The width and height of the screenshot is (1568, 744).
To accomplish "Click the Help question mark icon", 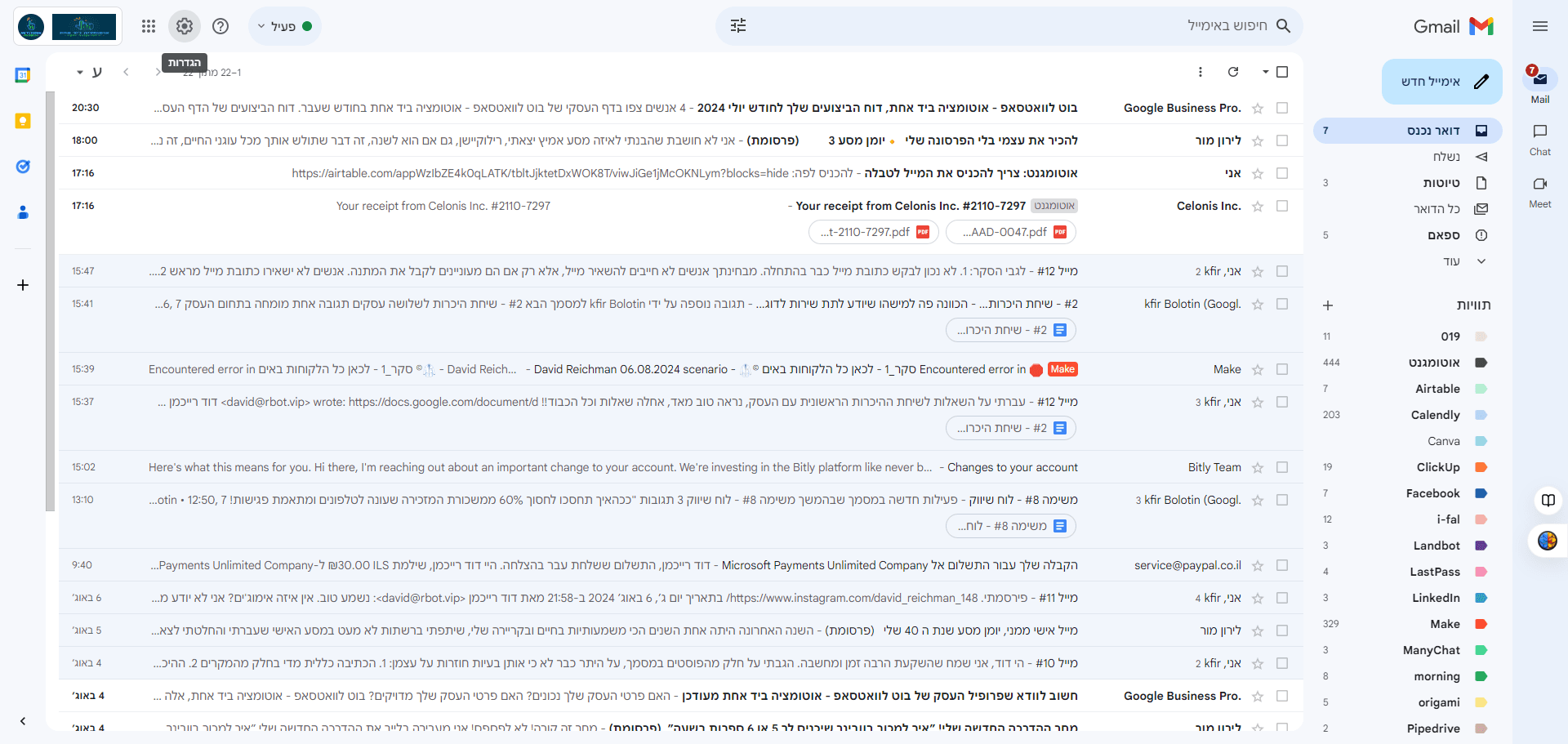I will [x=220, y=26].
